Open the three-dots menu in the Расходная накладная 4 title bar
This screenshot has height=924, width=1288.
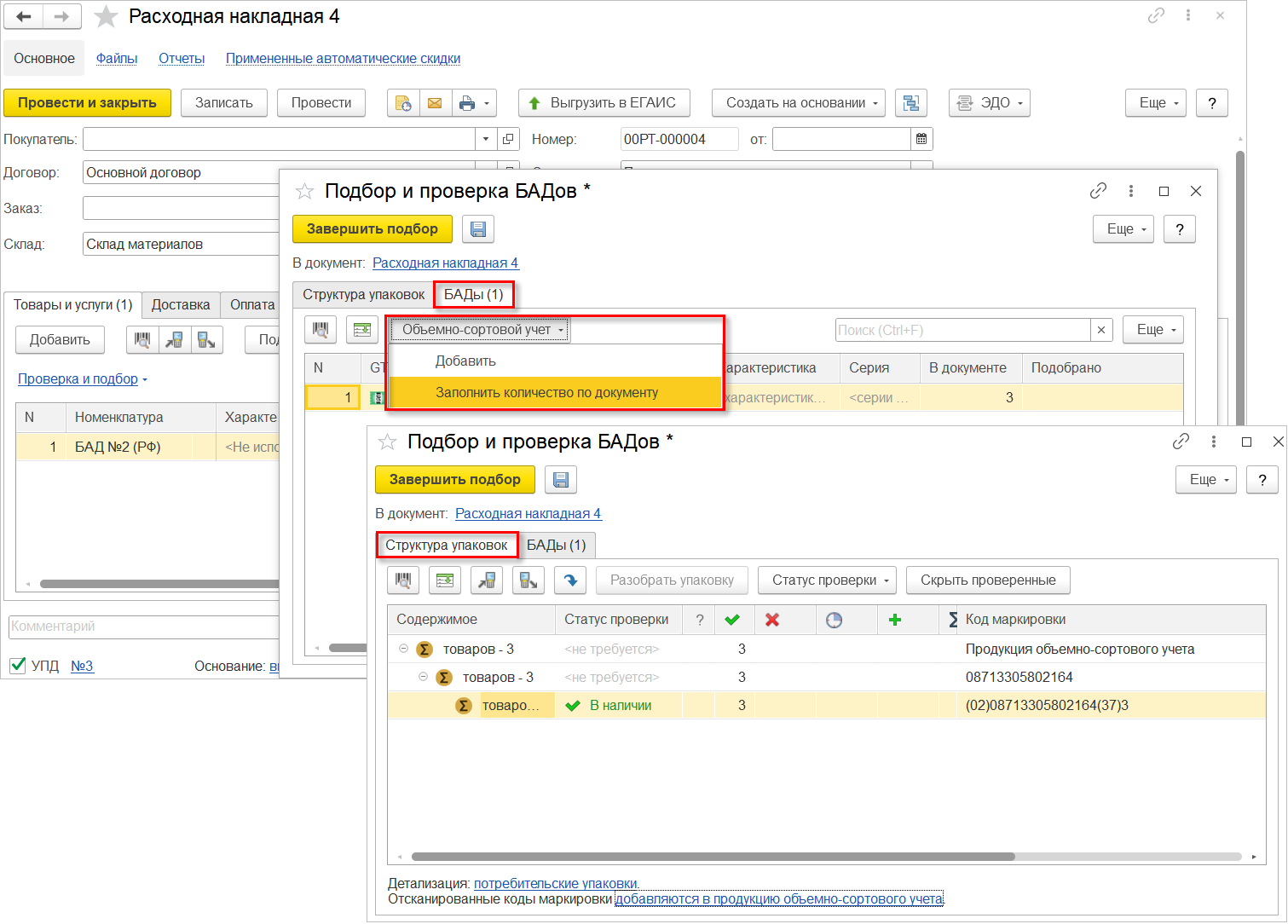1188,15
